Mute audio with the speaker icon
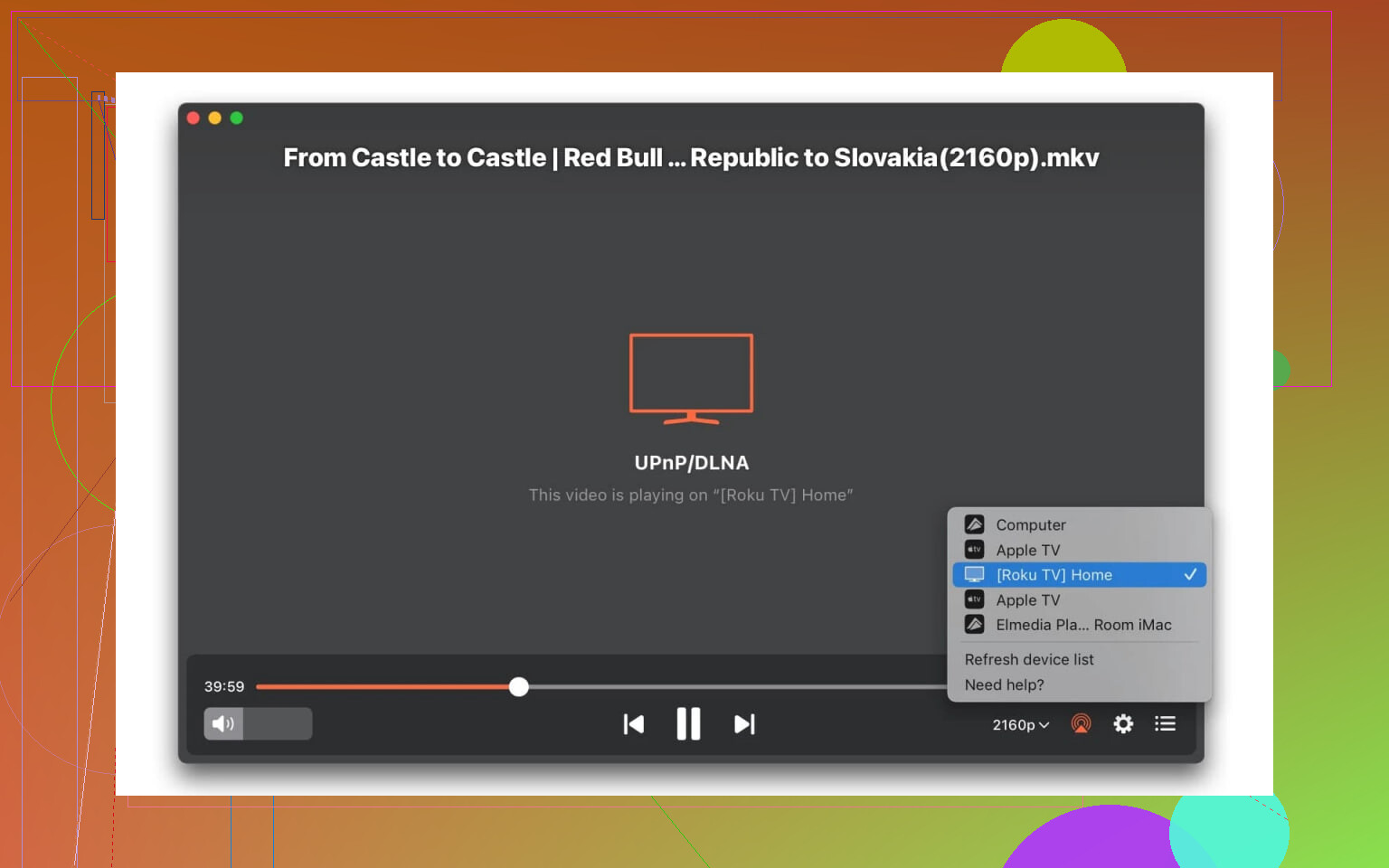Image resolution: width=1389 pixels, height=868 pixels. [x=223, y=723]
